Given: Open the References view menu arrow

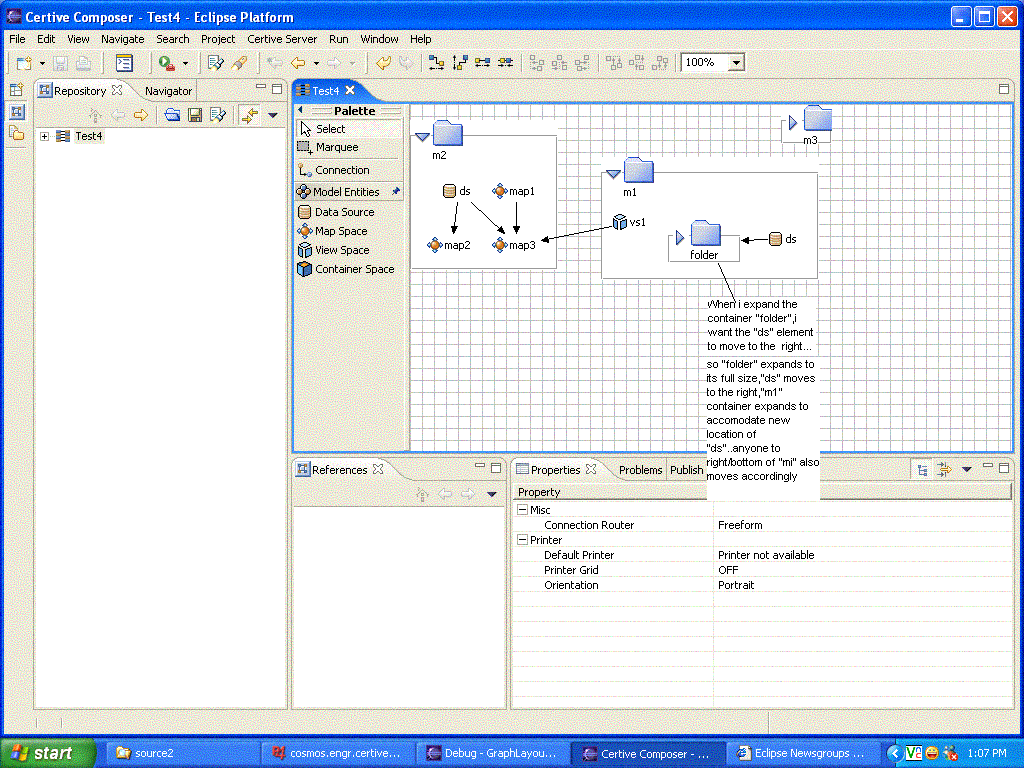Looking at the screenshot, I should pyautogui.click(x=492, y=494).
